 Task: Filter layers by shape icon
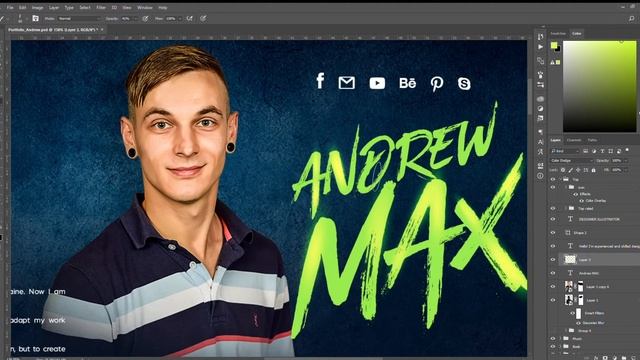[611, 151]
